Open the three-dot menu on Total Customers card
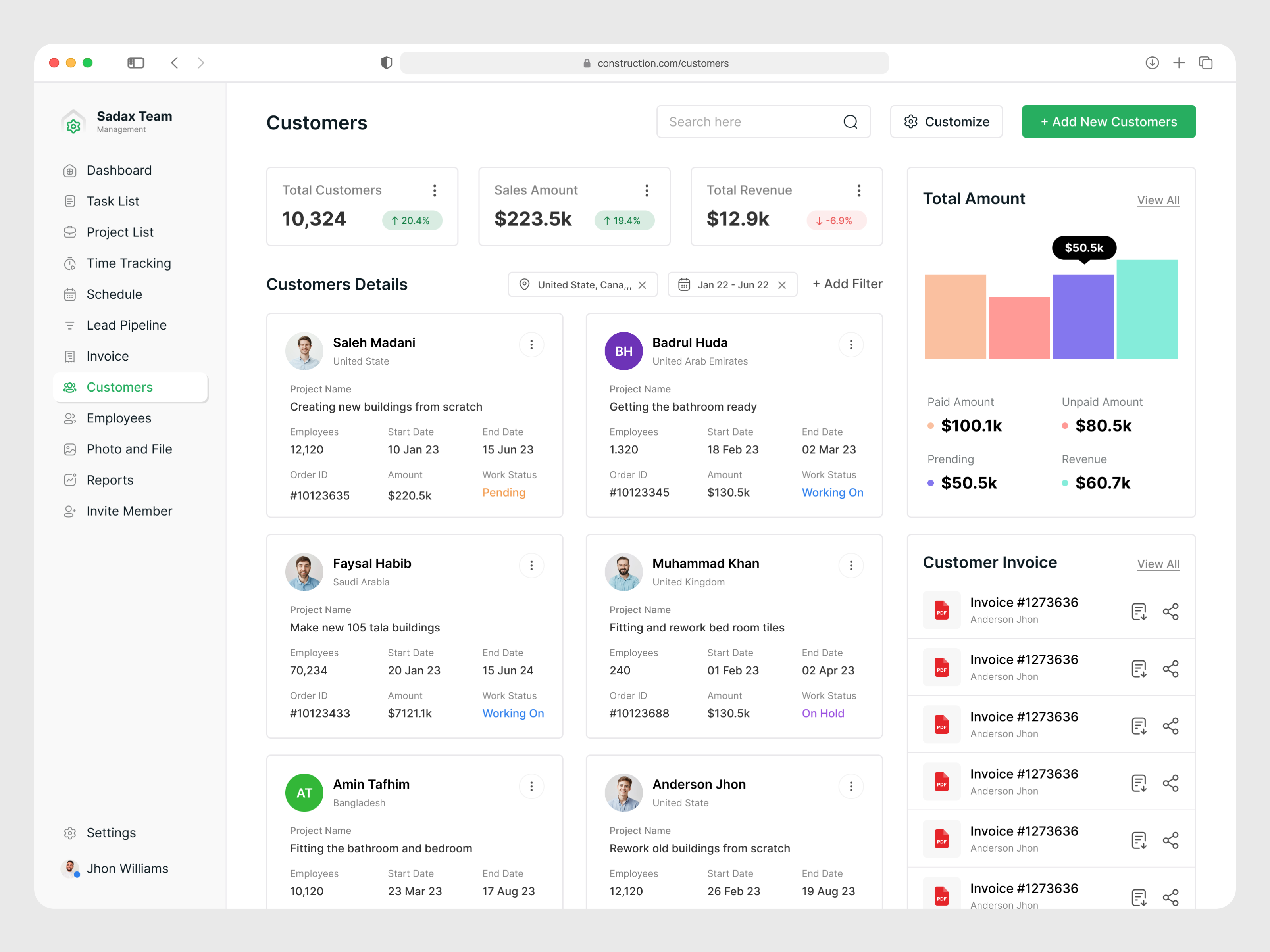This screenshot has width=1270, height=952. (435, 190)
